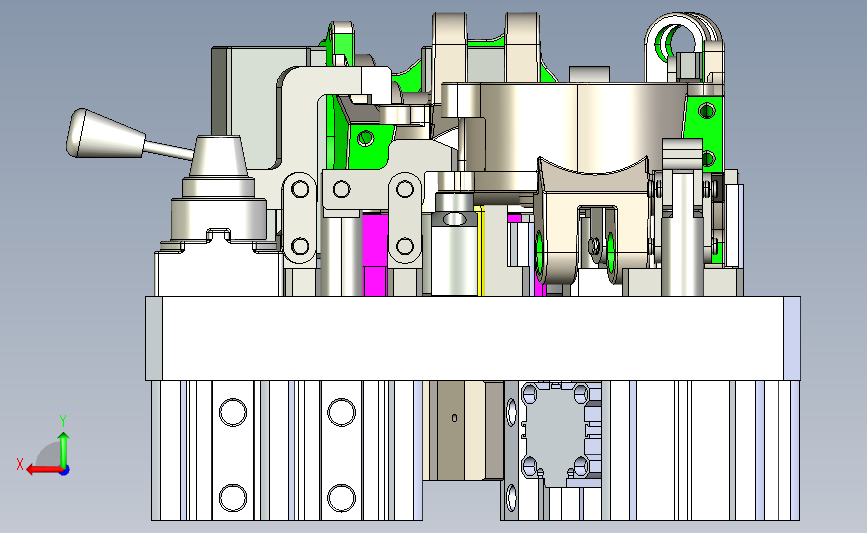
Task: Select the tapered lever handle knob
Action: [105, 134]
